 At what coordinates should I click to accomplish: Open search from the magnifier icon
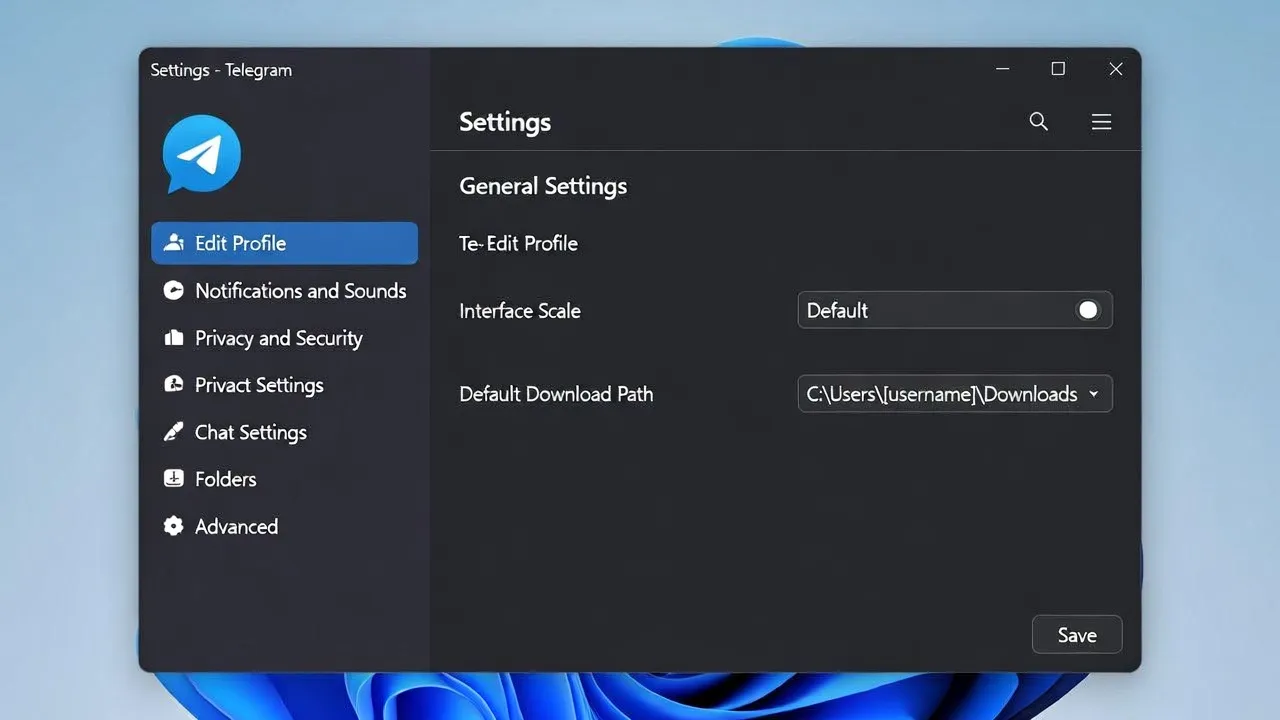pos(1038,121)
